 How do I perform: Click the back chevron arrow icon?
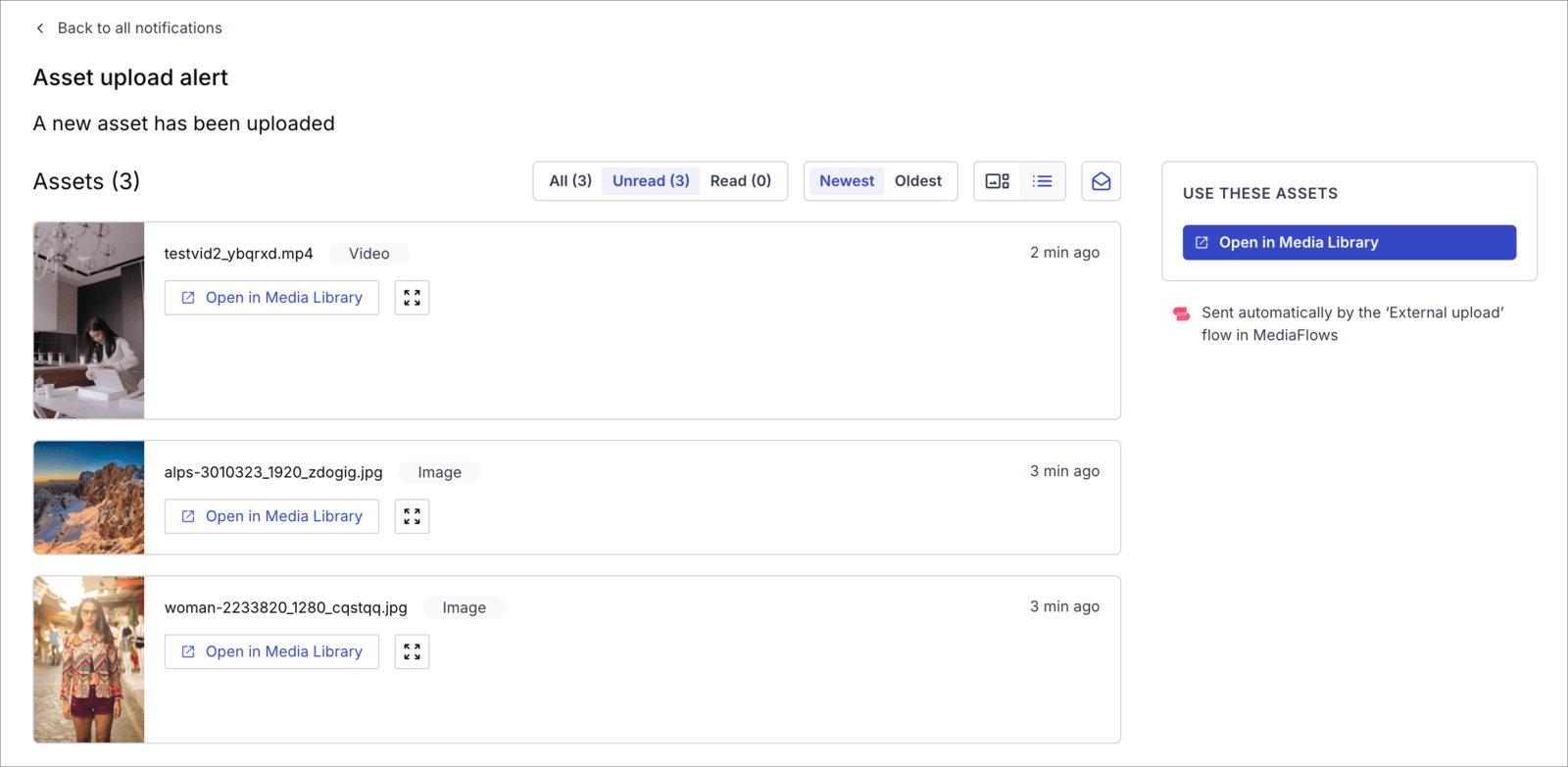(x=40, y=28)
